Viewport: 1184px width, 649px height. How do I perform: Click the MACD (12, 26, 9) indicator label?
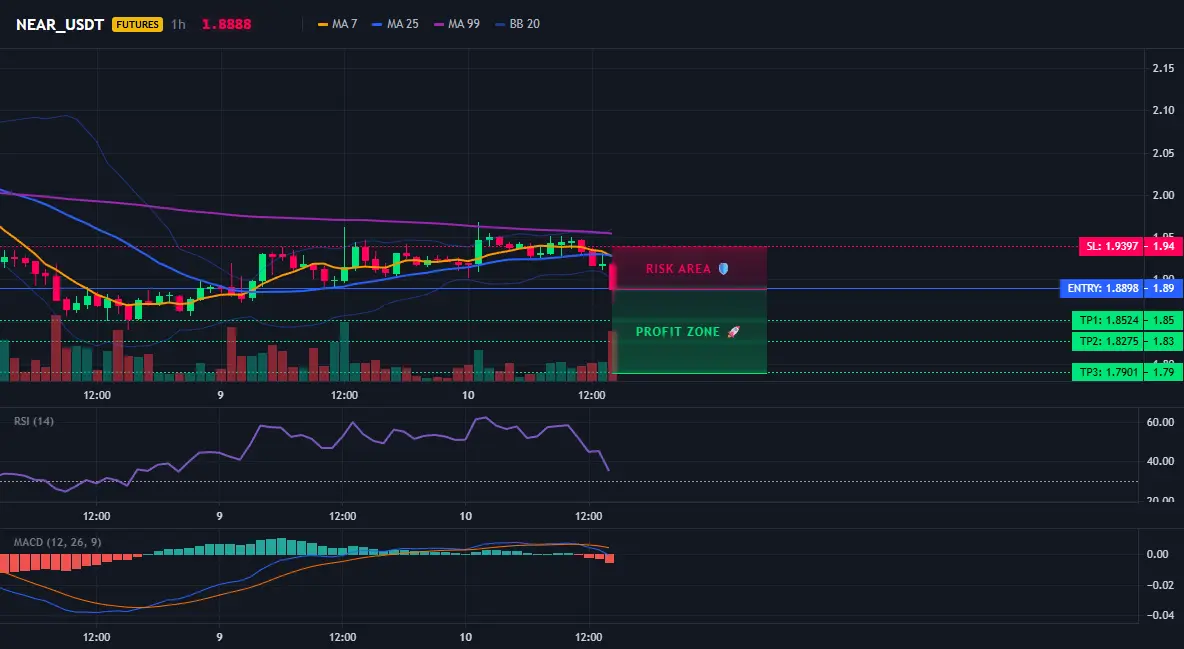[x=57, y=542]
